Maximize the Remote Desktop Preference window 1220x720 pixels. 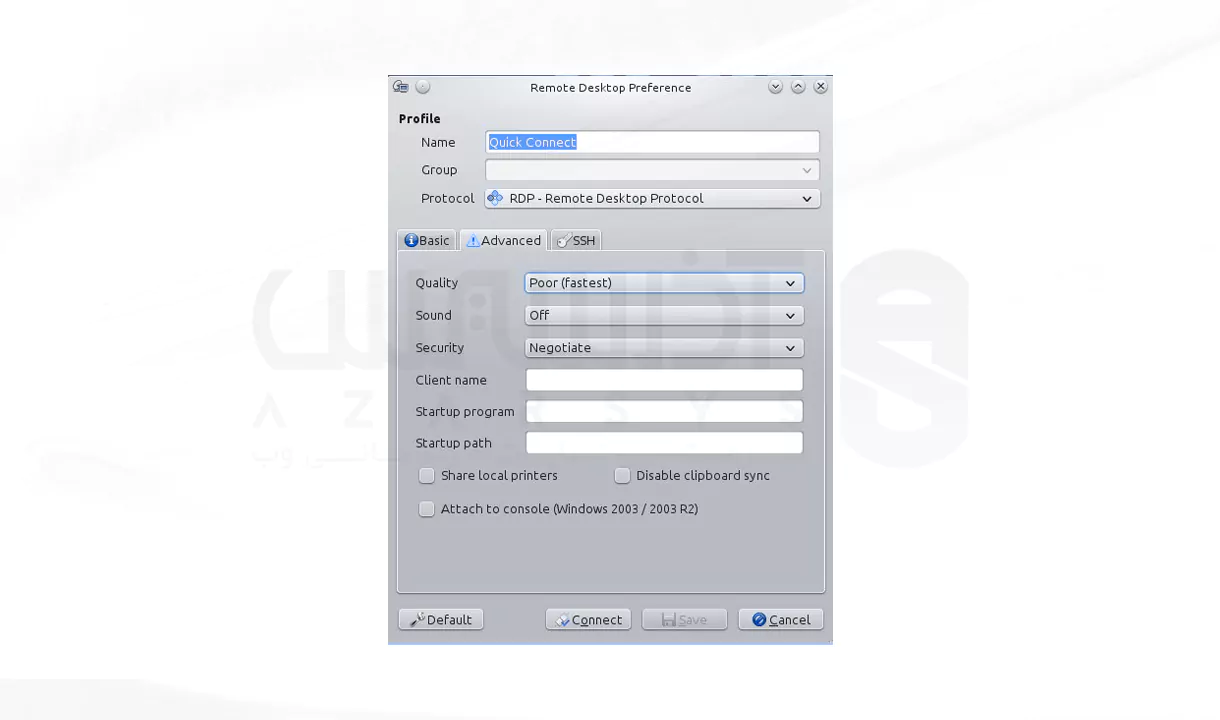pos(798,87)
